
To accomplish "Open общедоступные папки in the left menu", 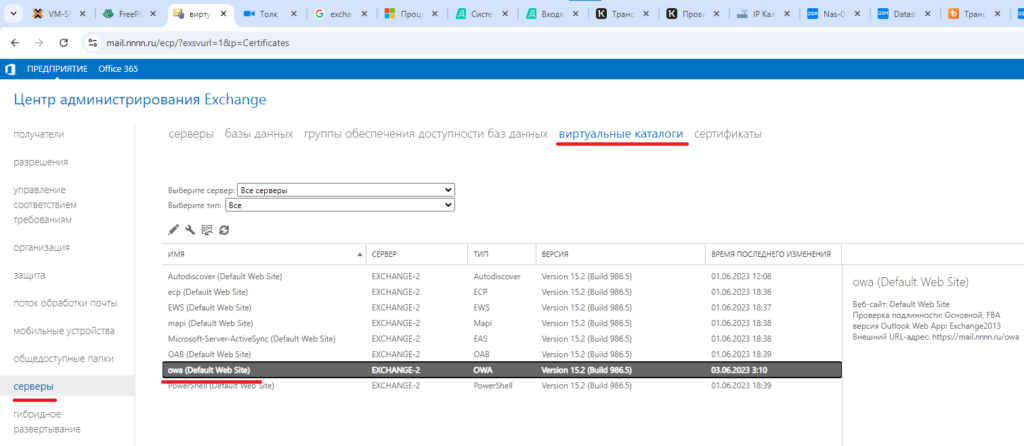I will tap(63, 358).
